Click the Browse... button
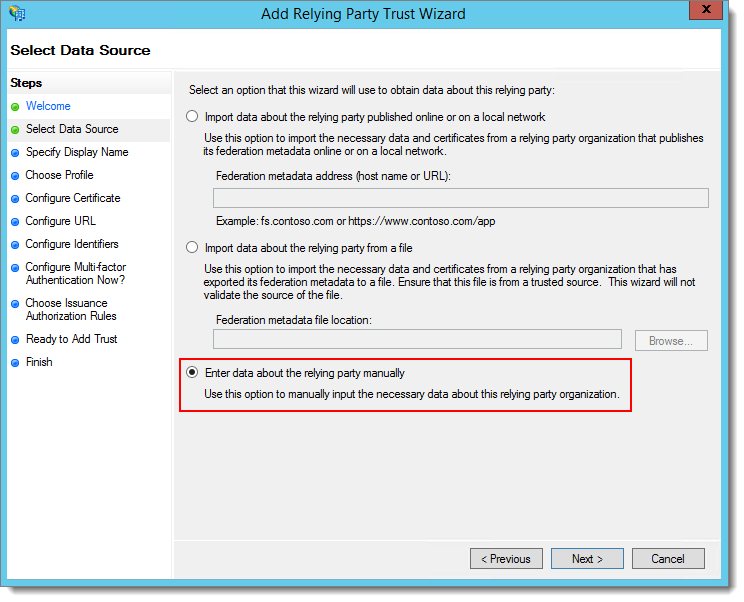The image size is (744, 602). coord(671,341)
